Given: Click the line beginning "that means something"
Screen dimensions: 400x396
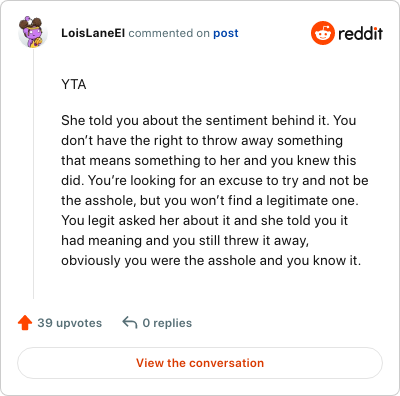Looking at the screenshot, I should 209,160.
